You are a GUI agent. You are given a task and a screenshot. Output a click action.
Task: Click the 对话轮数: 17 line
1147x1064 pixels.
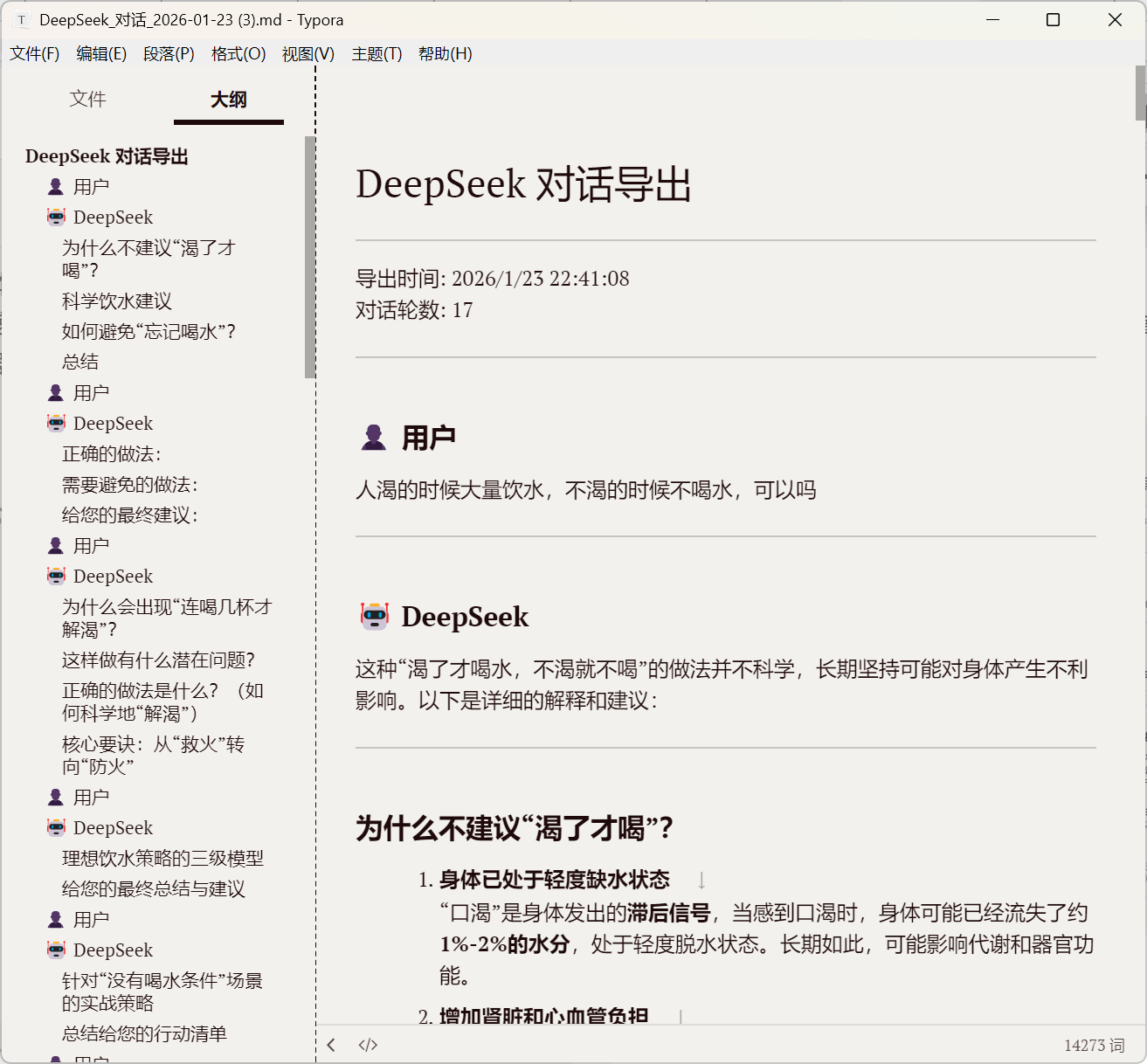[414, 310]
